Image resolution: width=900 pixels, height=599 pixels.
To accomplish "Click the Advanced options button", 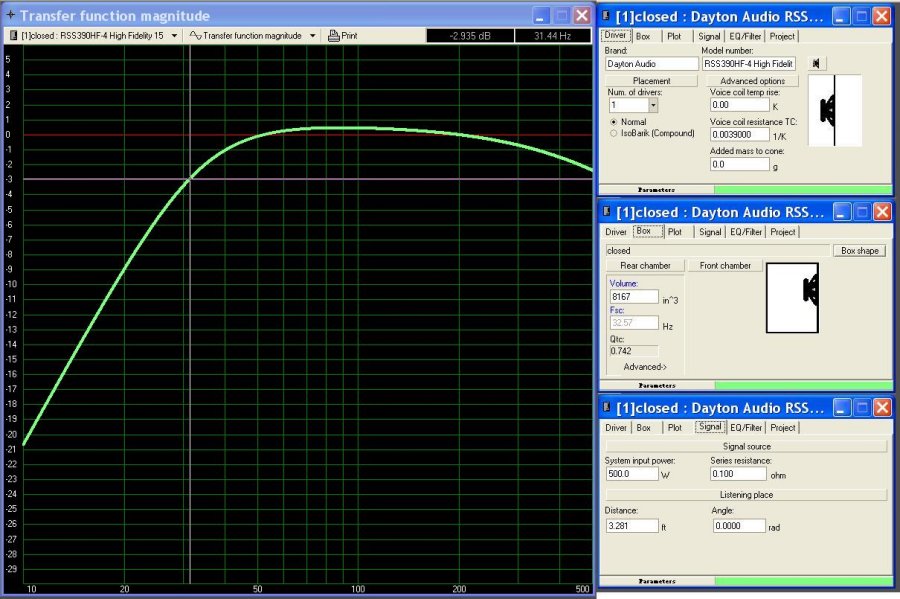I will tap(752, 81).
